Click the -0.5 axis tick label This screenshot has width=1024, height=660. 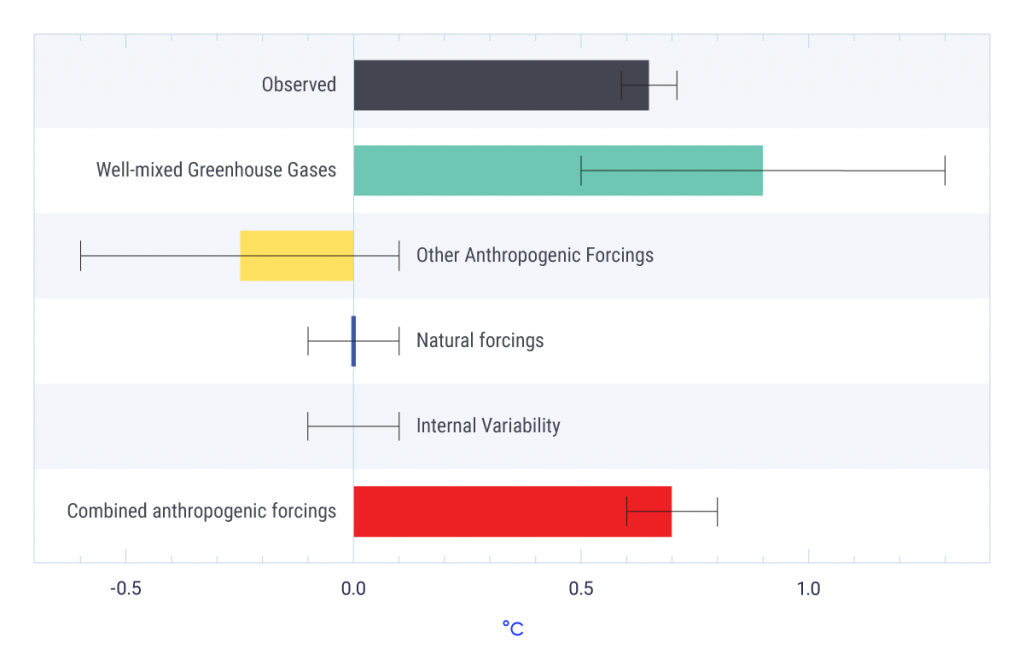(x=125, y=589)
